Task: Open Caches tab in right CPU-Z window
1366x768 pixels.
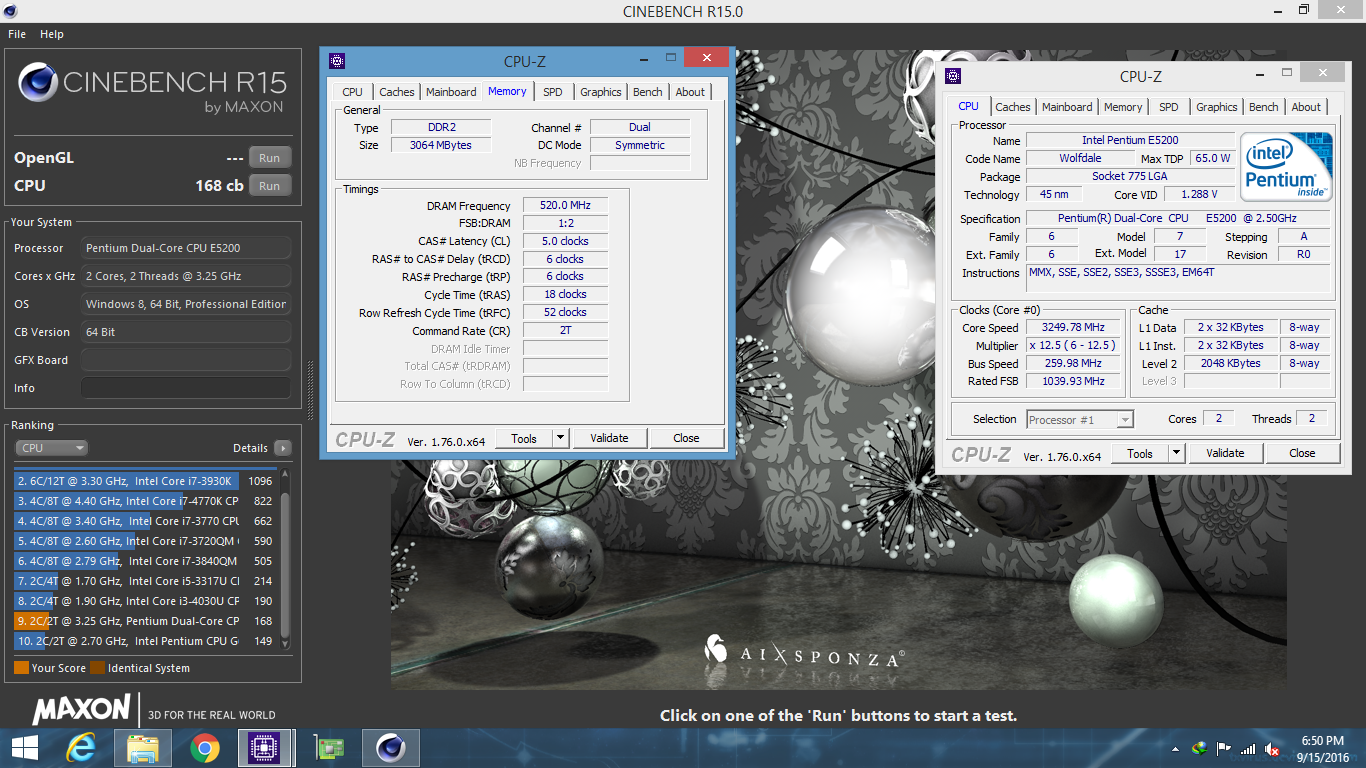Action: tap(1013, 107)
